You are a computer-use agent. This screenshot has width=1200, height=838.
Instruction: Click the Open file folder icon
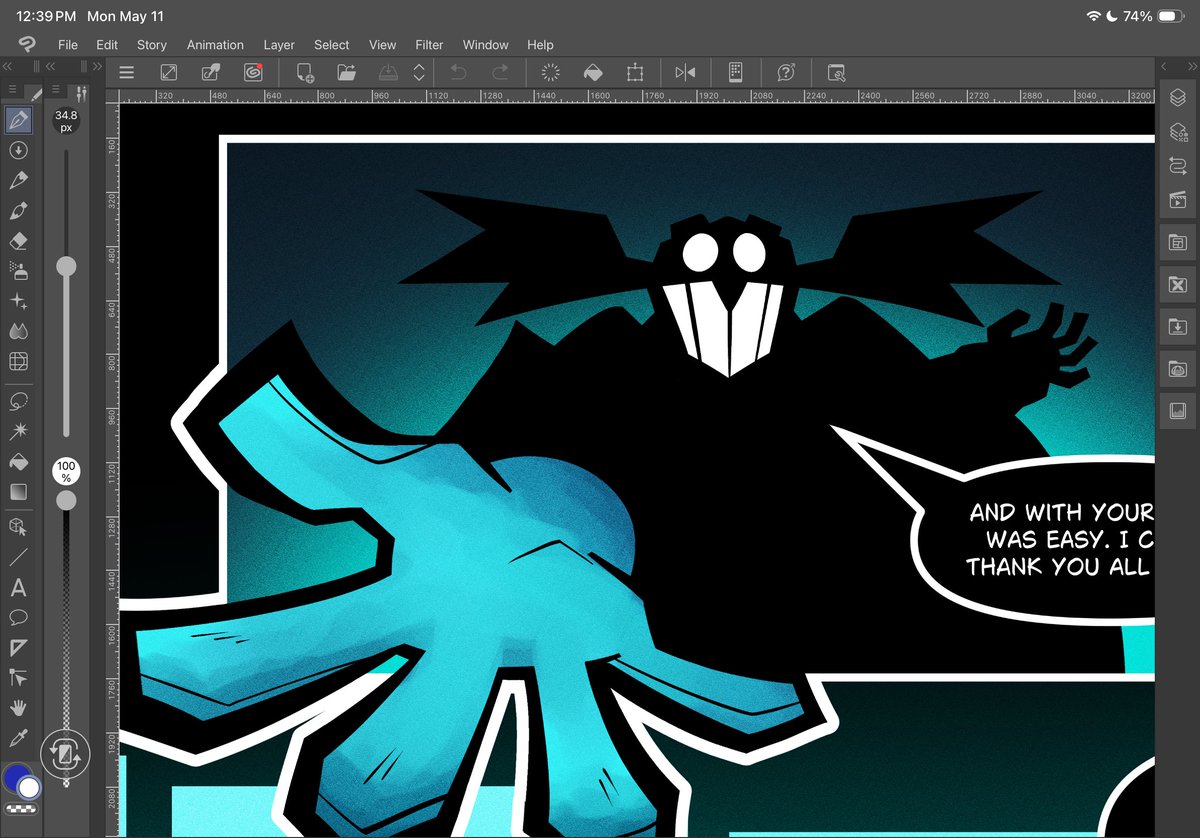point(347,72)
